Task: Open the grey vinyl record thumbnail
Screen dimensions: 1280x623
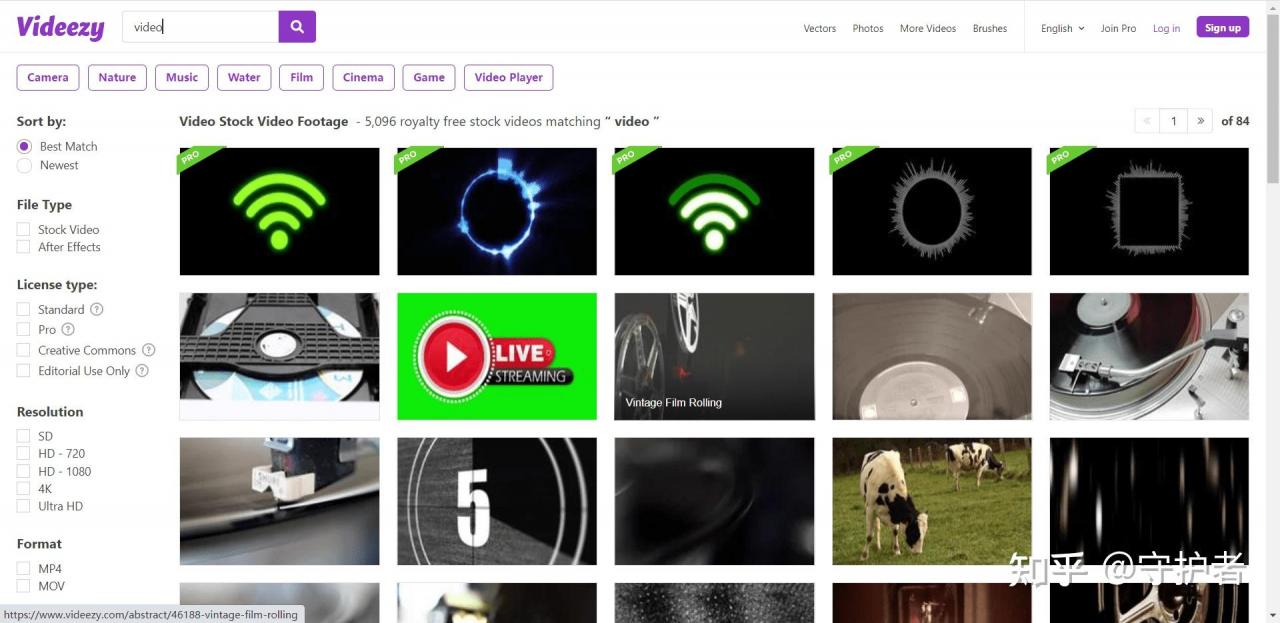Action: 932,356
